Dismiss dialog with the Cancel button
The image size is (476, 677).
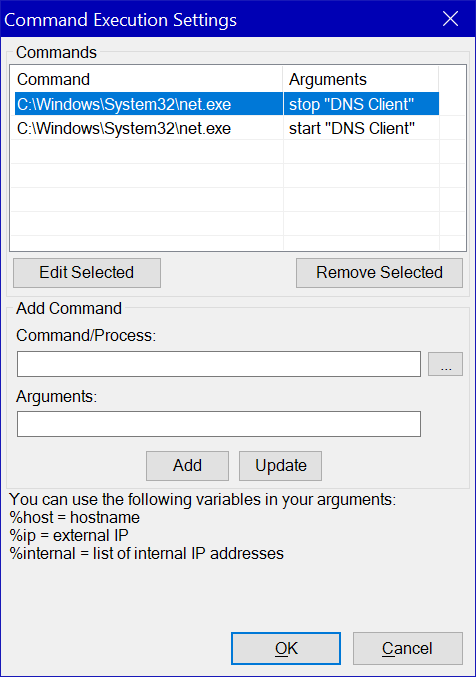[408, 649]
